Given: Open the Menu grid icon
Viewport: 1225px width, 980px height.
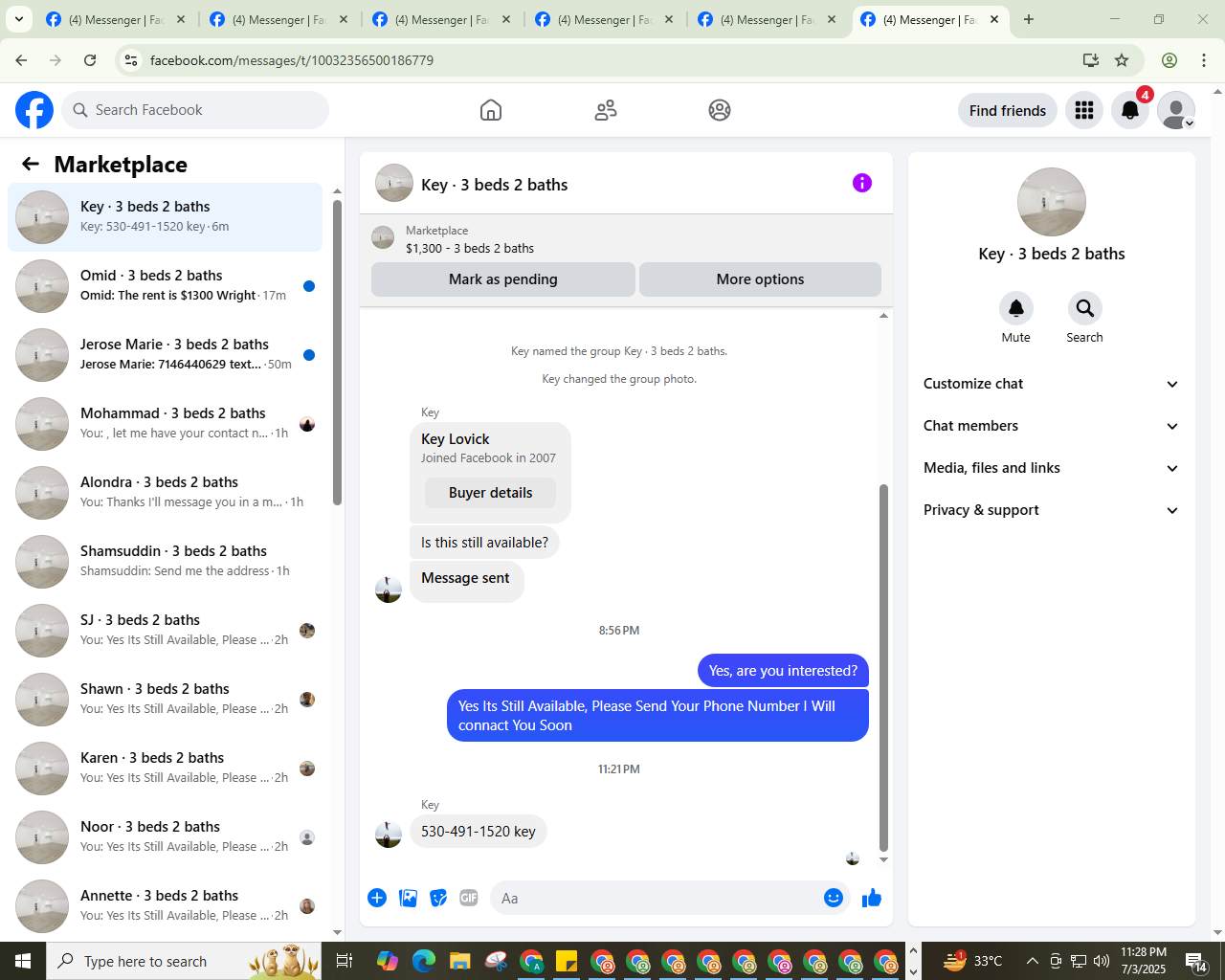Looking at the screenshot, I should [x=1084, y=110].
